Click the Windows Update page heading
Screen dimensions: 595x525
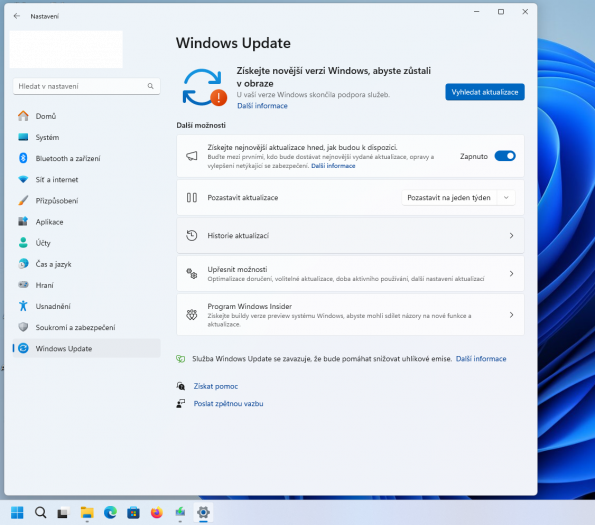tap(233, 43)
